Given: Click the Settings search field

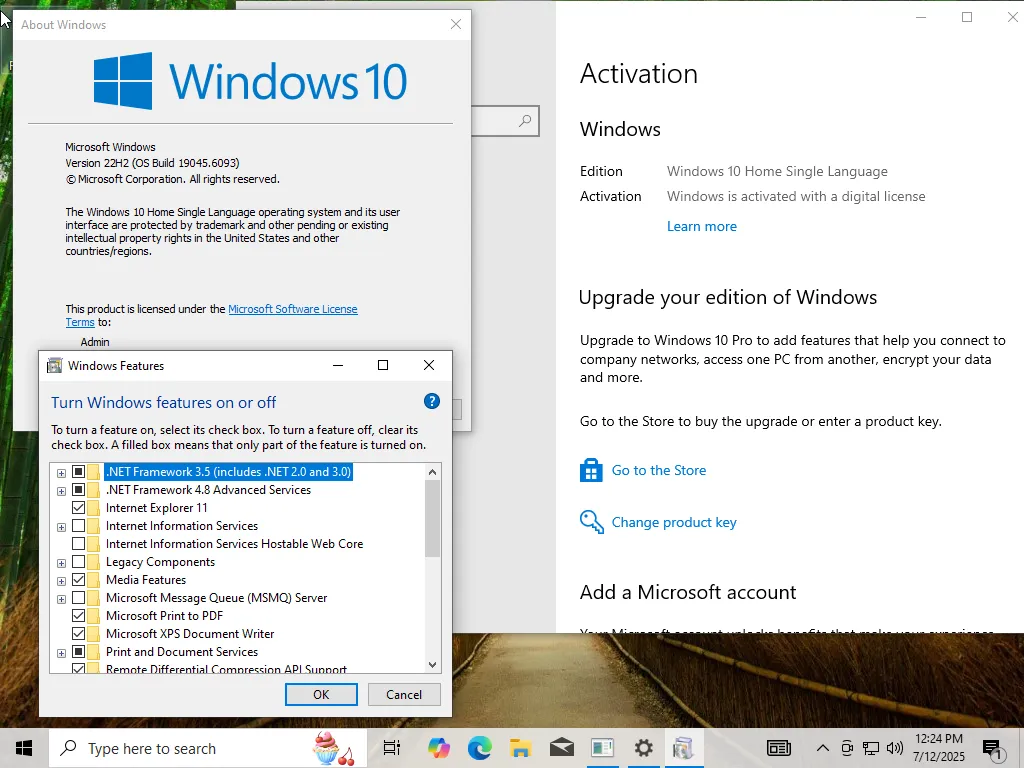Looking at the screenshot, I should (505, 121).
